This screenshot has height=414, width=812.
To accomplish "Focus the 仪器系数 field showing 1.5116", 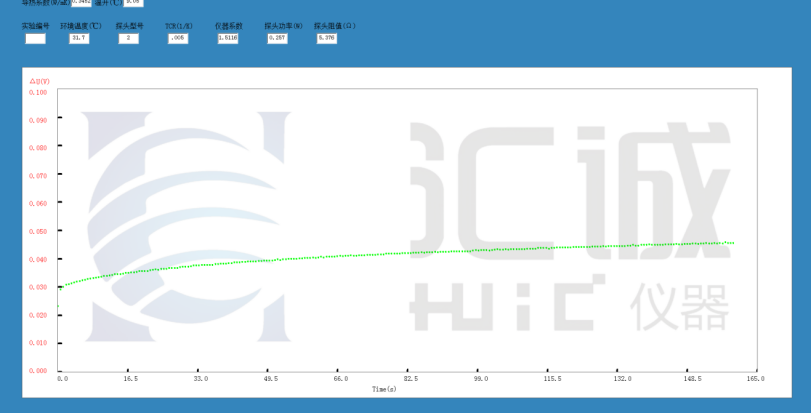I will click(x=227, y=38).
